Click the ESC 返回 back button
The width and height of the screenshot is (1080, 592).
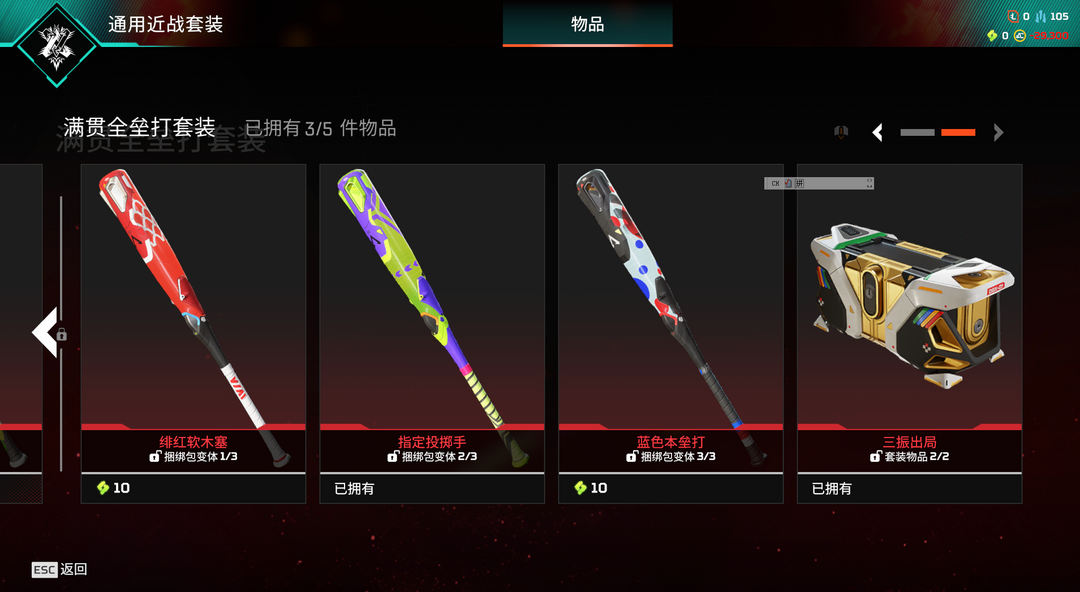[59, 569]
